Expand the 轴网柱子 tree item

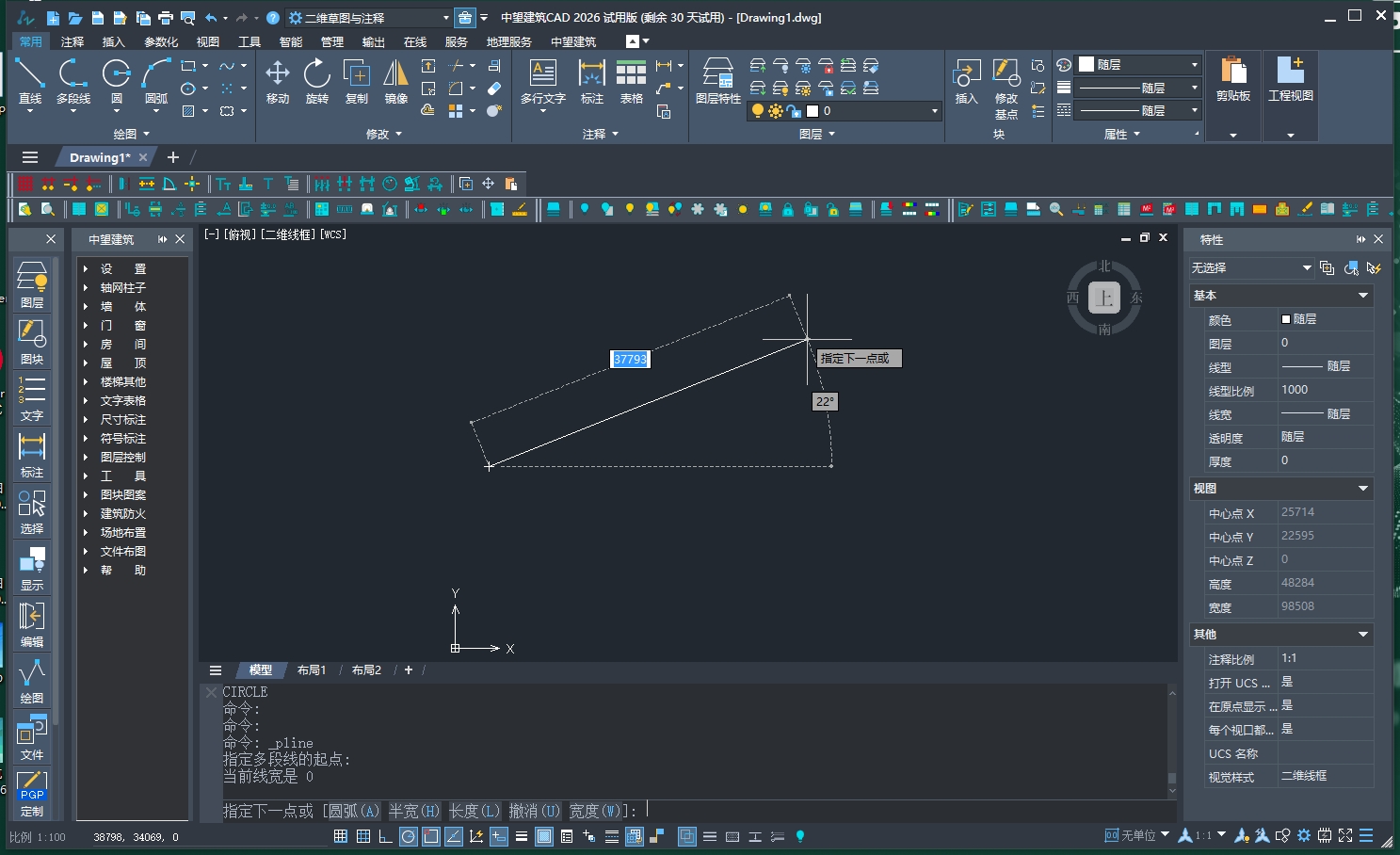(x=86, y=288)
